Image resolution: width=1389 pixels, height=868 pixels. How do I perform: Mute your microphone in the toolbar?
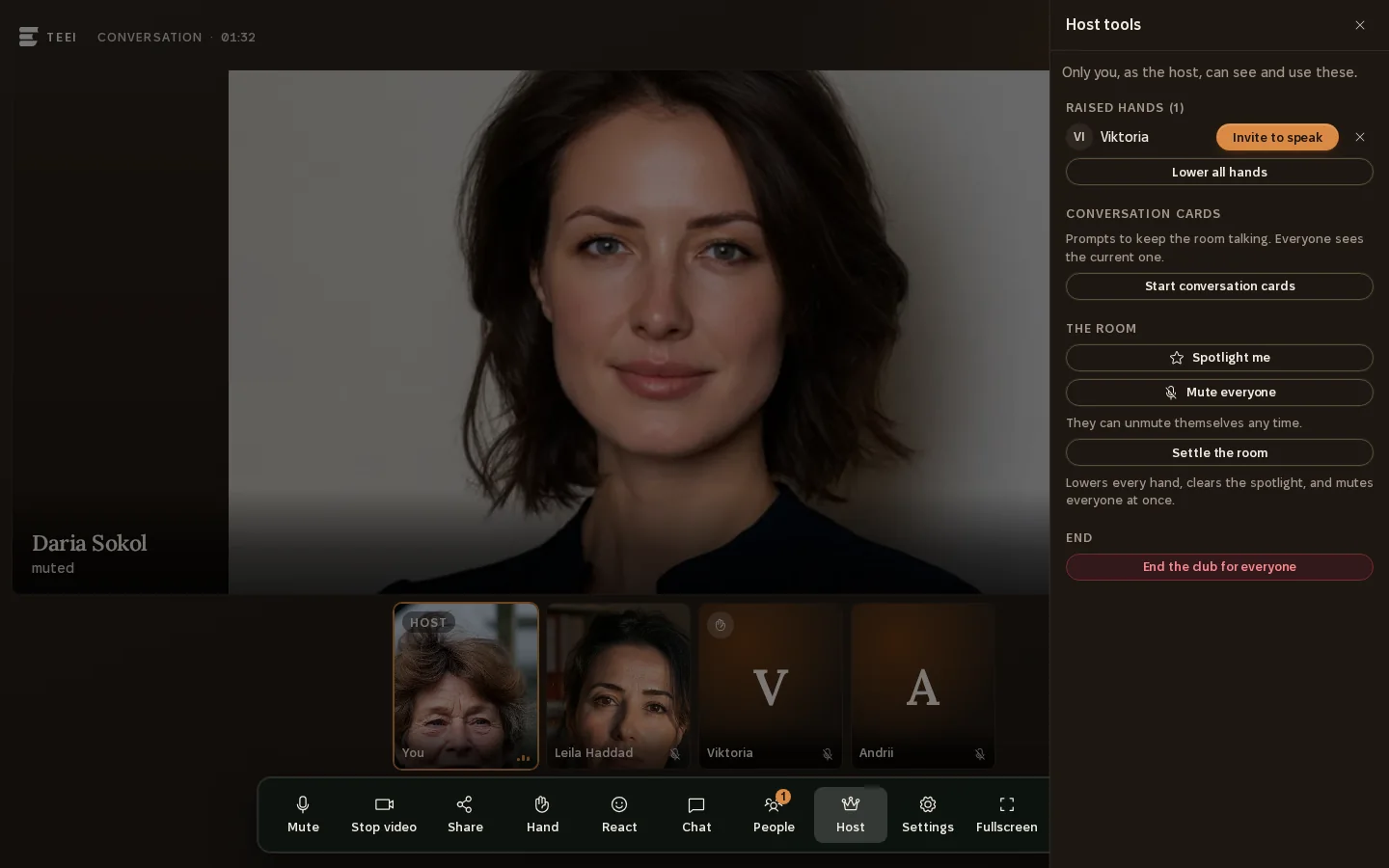pos(303,815)
